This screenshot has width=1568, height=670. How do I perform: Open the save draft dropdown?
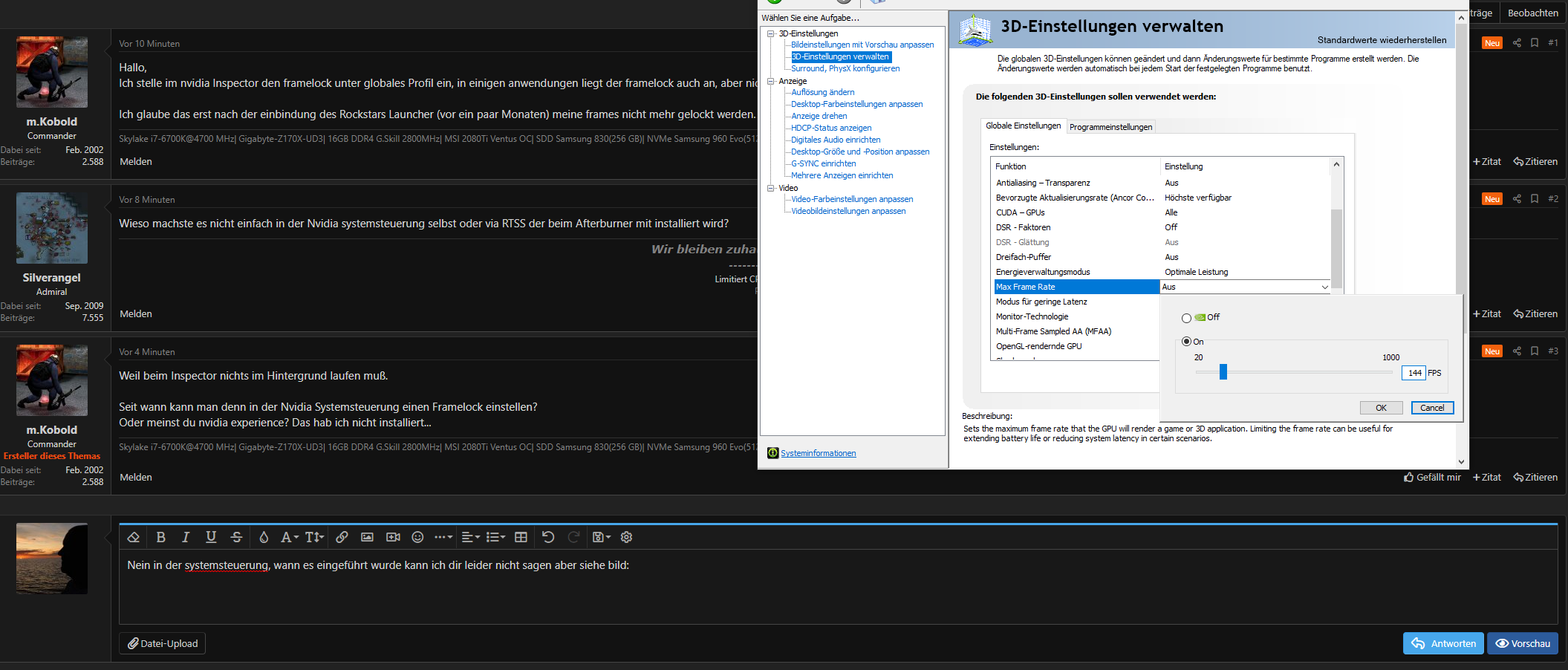click(x=602, y=537)
